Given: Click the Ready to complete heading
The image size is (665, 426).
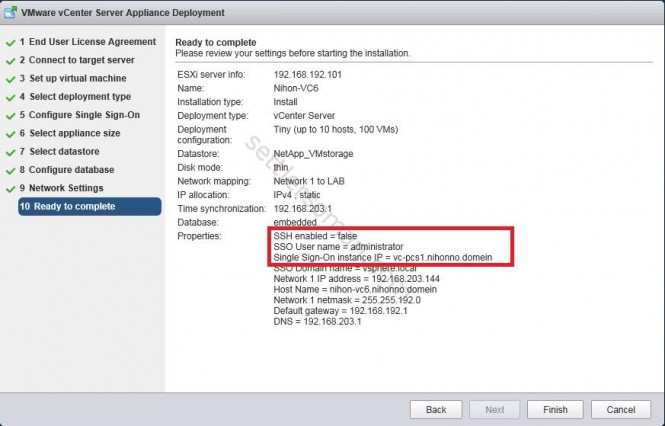Looking at the screenshot, I should coord(215,41).
